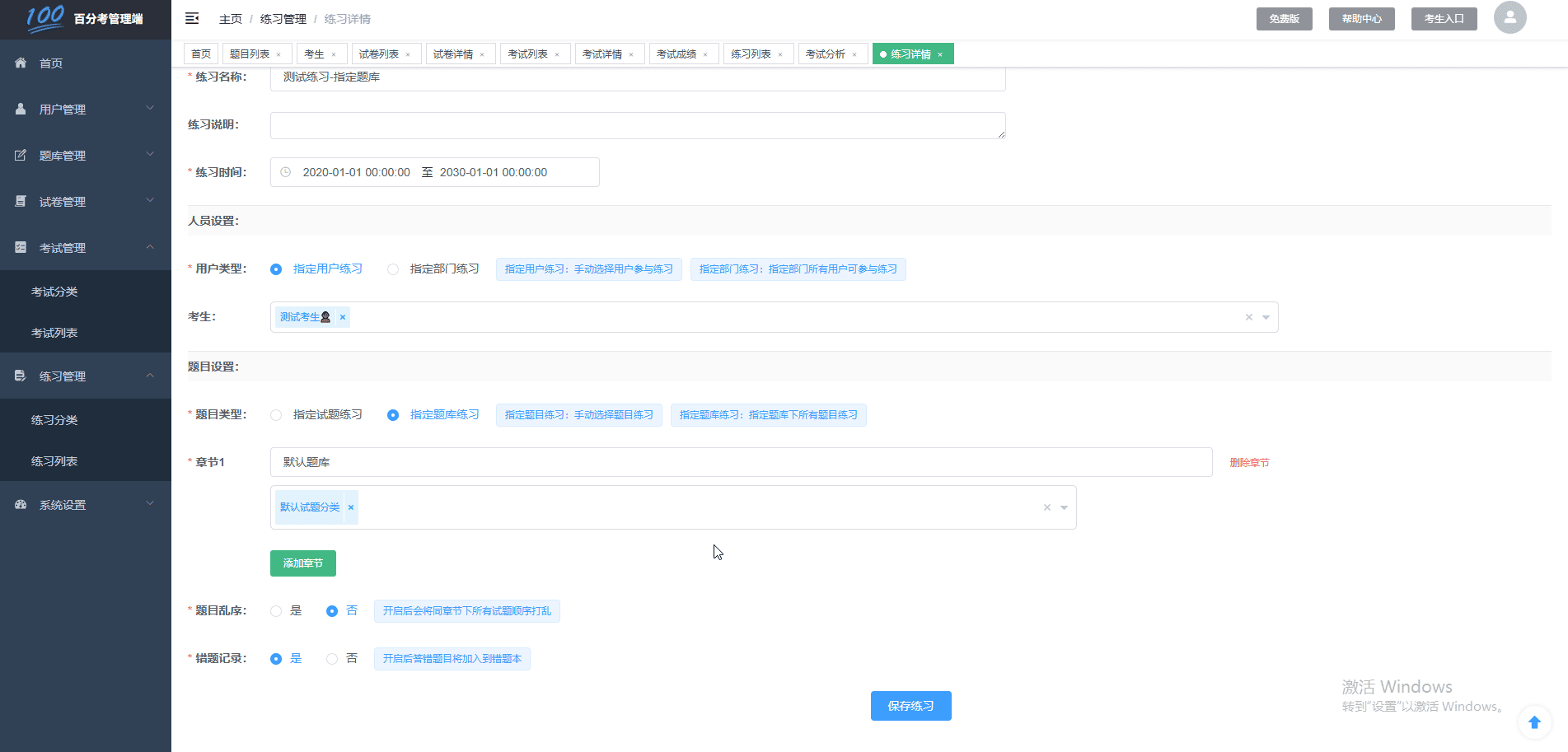
Task: Click the user avatar icon
Action: tap(1509, 17)
